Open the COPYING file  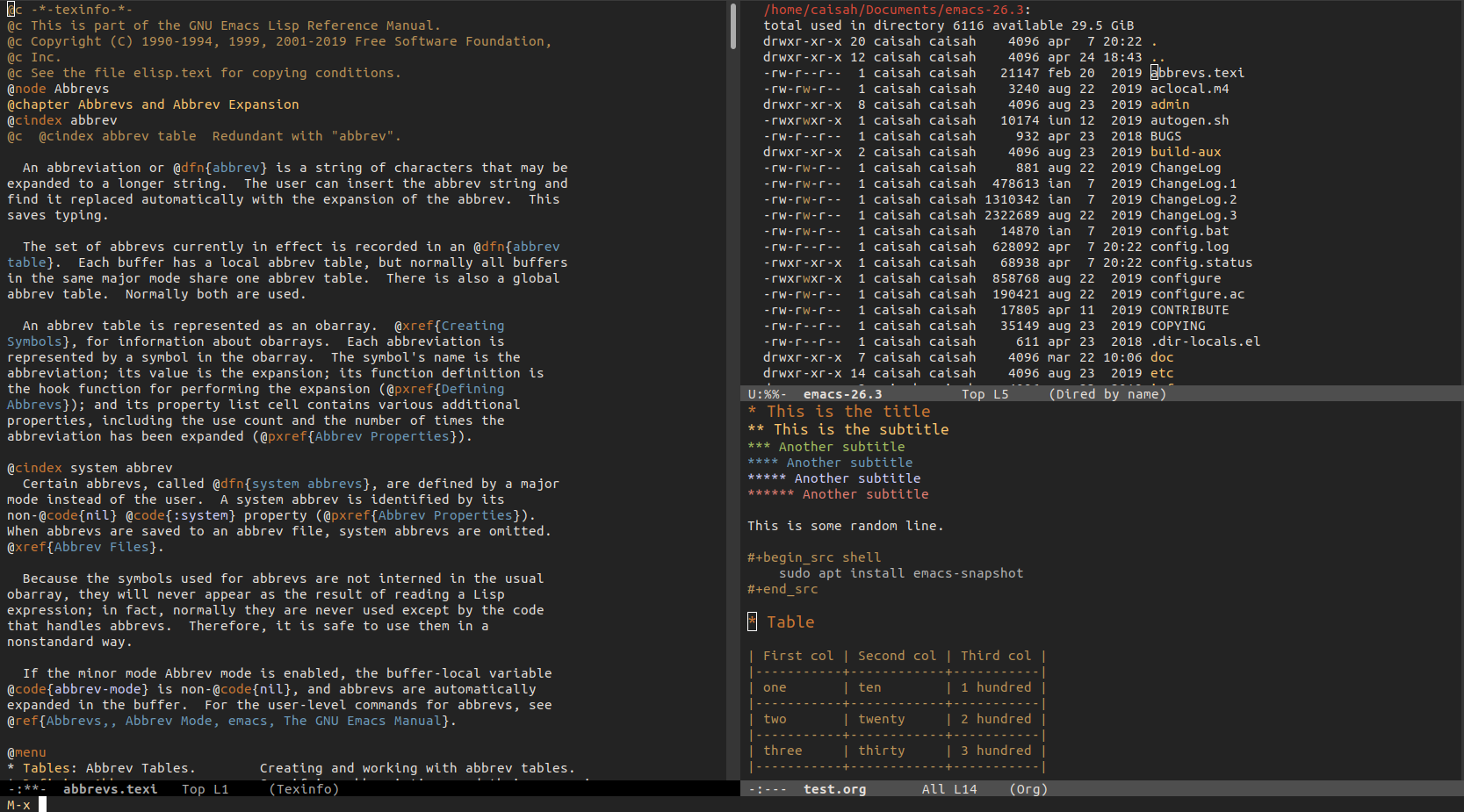(1178, 326)
